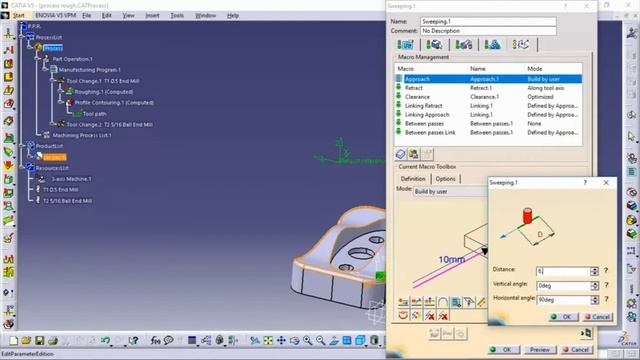Select the Approach macro row
The image size is (640, 360).
point(488,79)
